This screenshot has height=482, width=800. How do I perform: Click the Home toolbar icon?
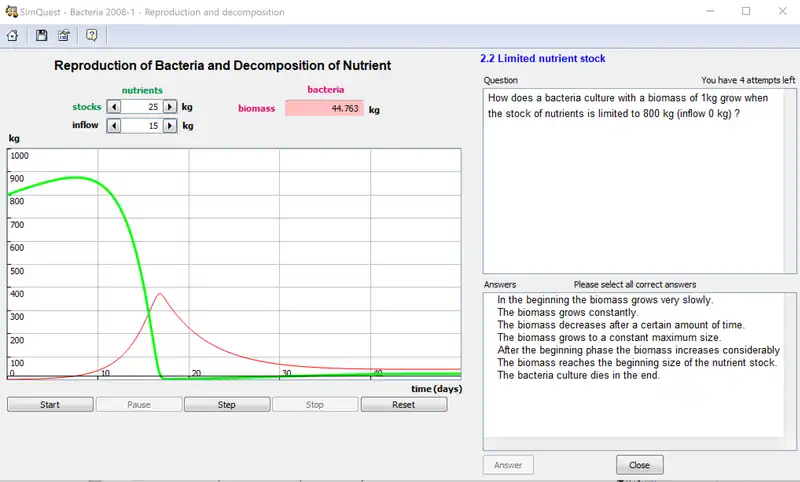(x=13, y=35)
